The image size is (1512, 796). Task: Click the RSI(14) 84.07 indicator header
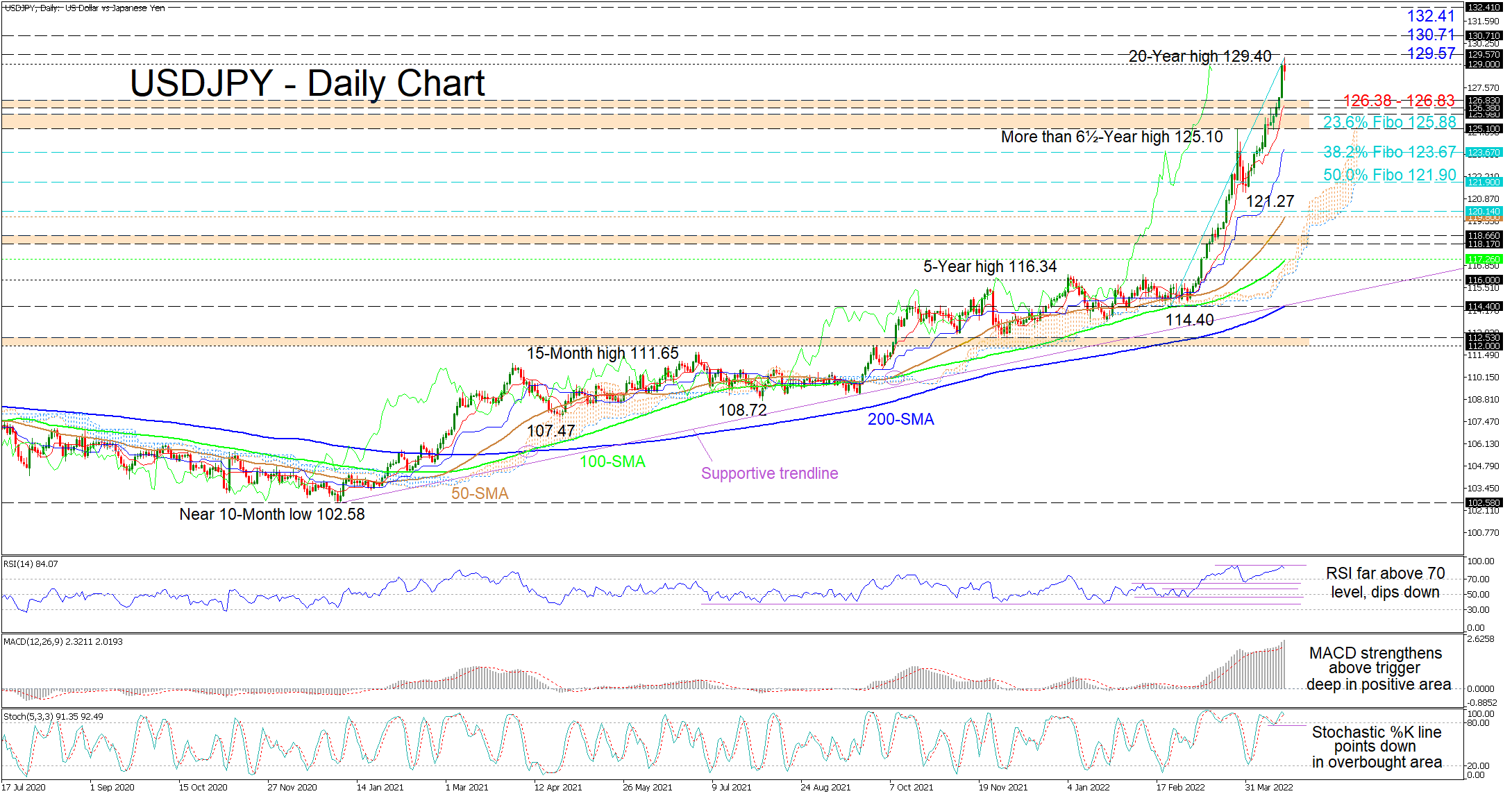[x=31, y=564]
